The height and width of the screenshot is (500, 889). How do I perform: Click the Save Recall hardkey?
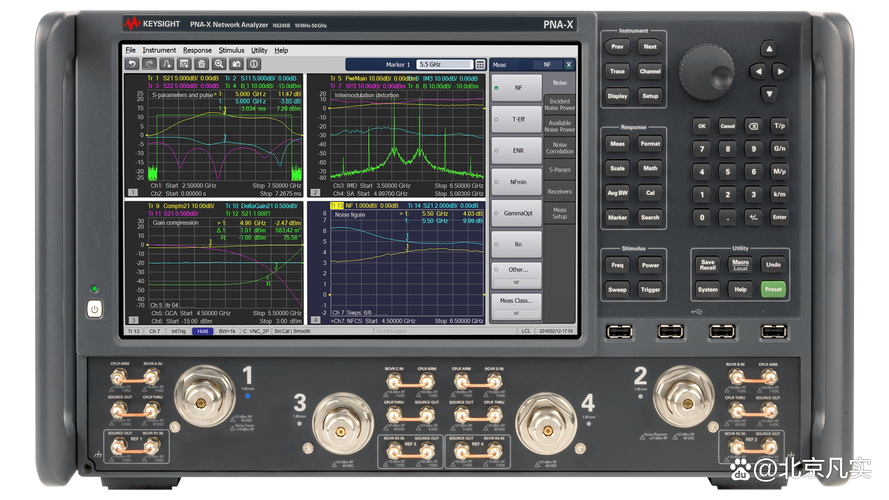click(x=708, y=265)
